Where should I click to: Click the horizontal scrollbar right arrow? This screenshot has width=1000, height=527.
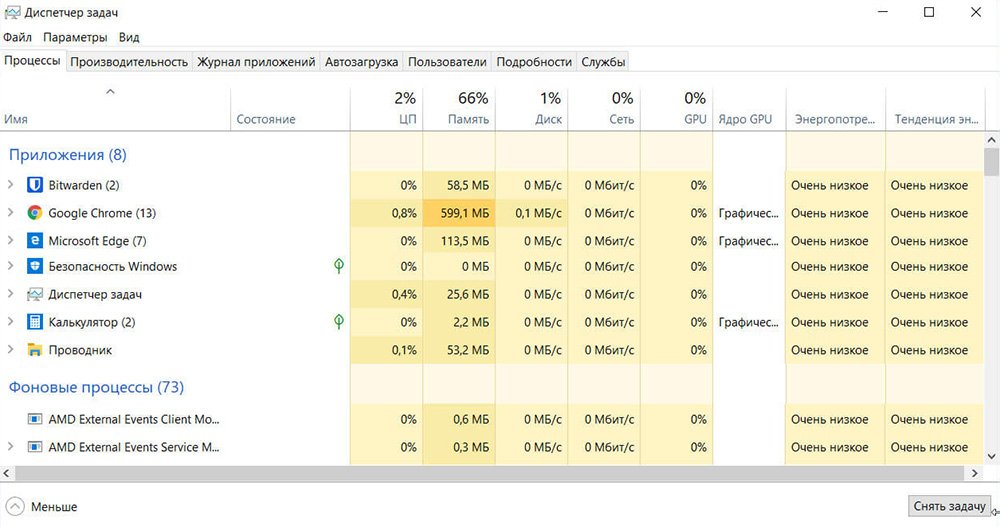click(974, 473)
